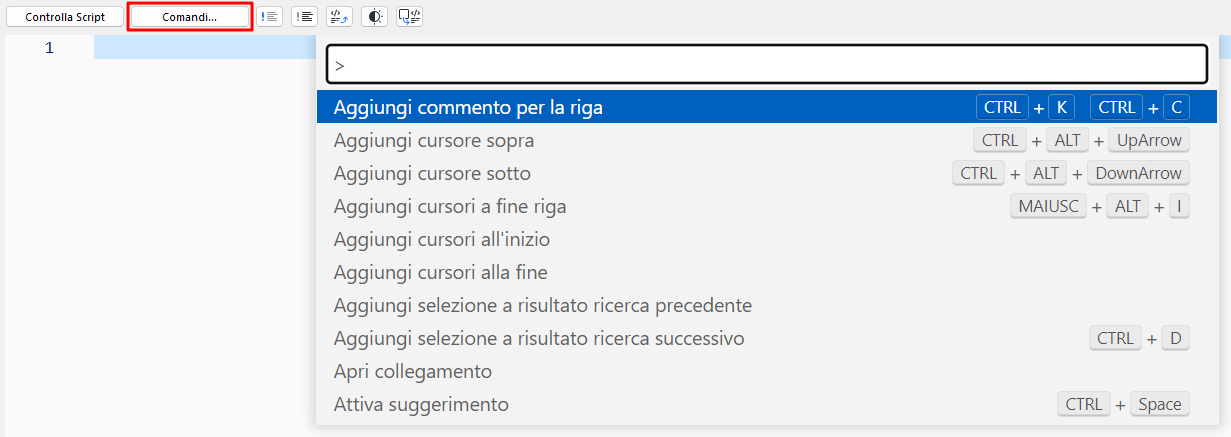Focus the command palette search field
The height and width of the screenshot is (437, 1231).
coord(767,65)
